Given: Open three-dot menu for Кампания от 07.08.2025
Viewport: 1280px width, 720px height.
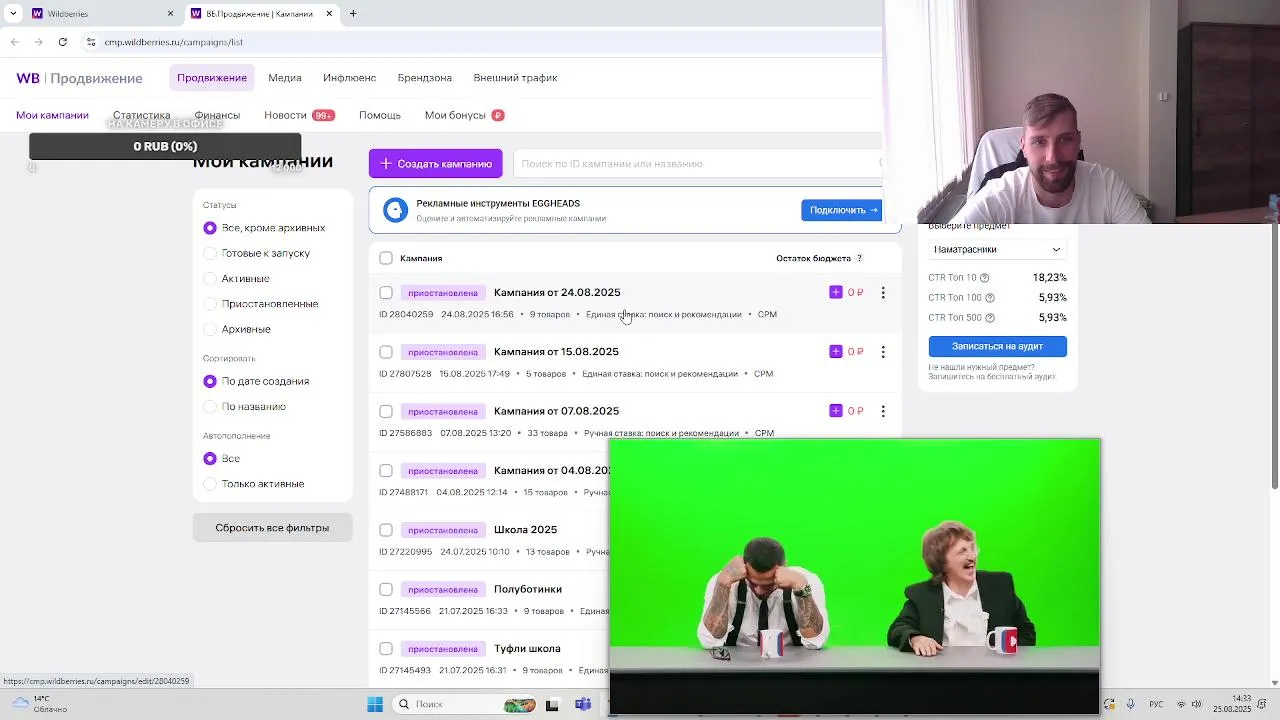Looking at the screenshot, I should coord(883,411).
